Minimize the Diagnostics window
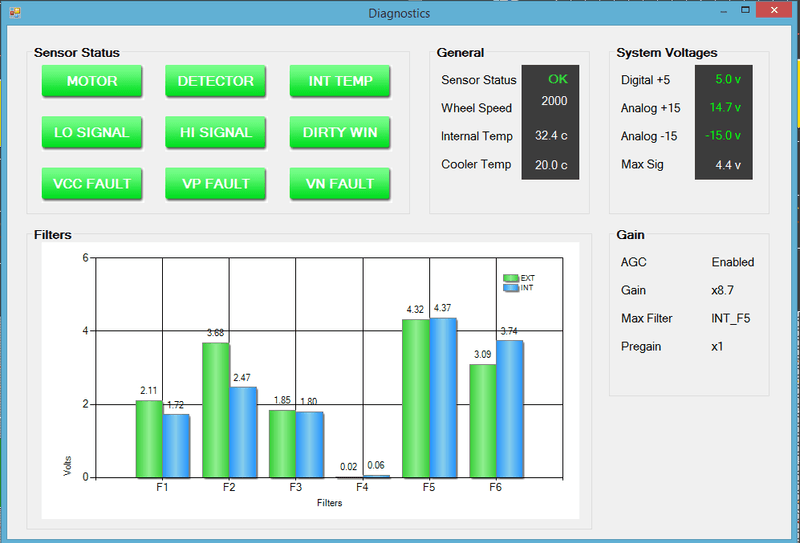Viewport: 800px width, 543px height. (x=723, y=11)
